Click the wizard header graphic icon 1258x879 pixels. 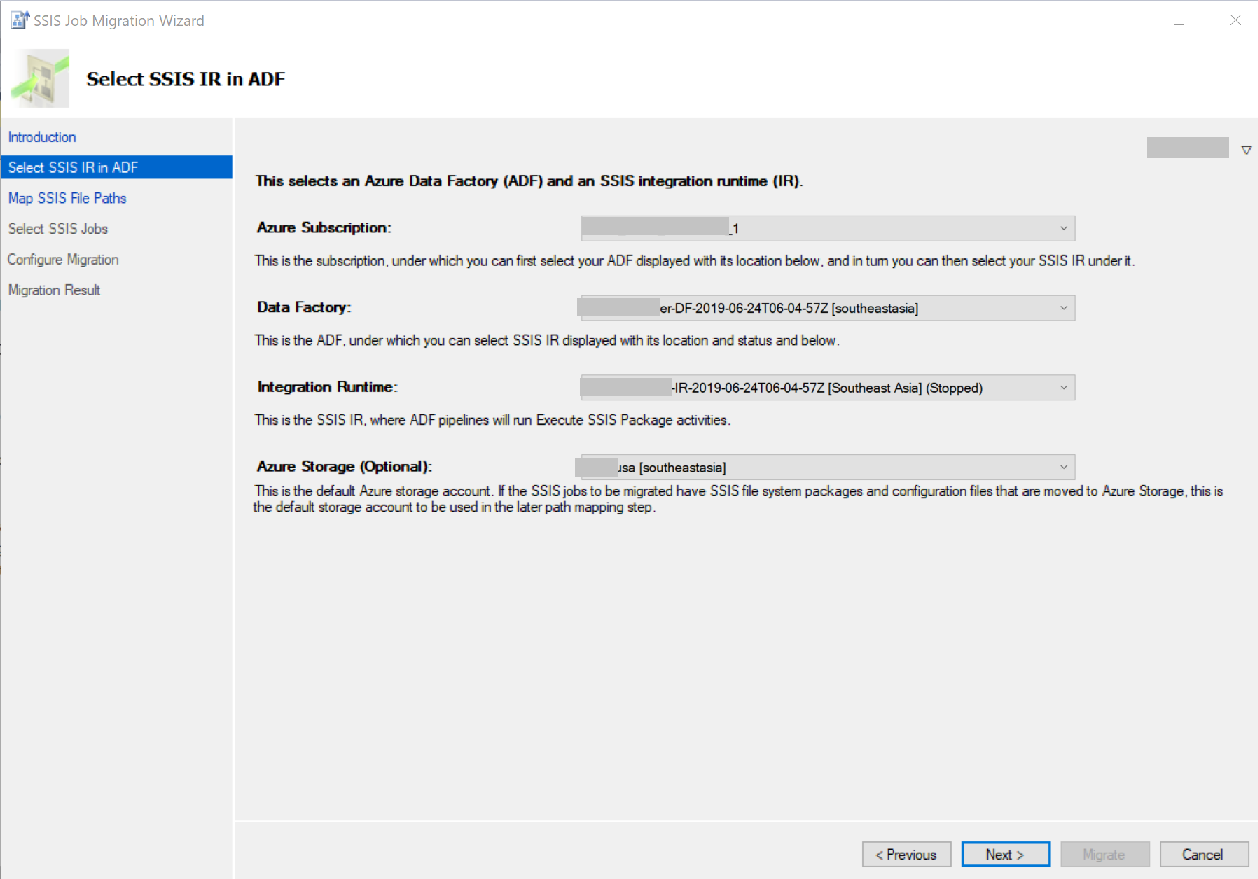tap(40, 78)
